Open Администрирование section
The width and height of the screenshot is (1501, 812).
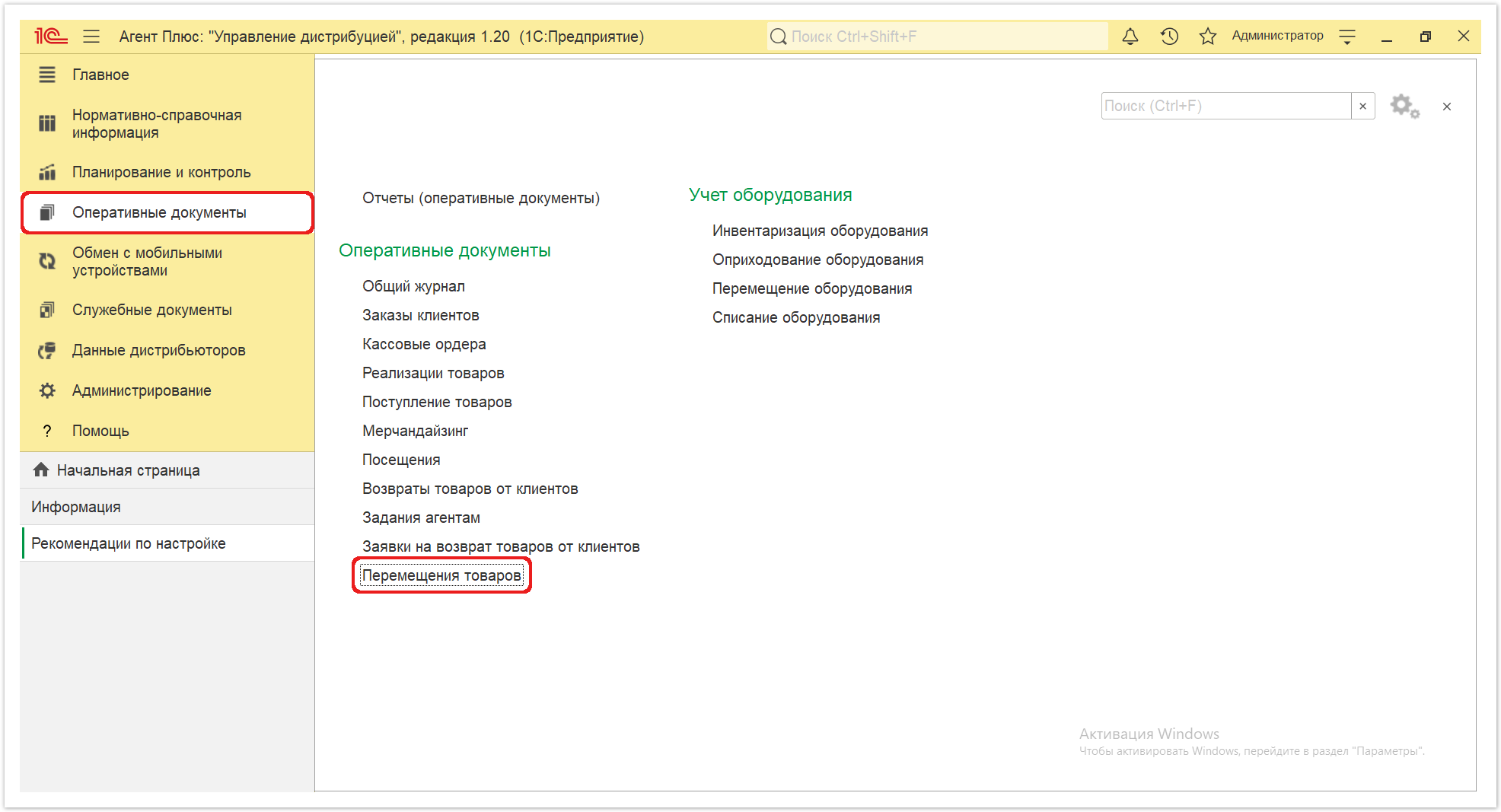point(167,390)
